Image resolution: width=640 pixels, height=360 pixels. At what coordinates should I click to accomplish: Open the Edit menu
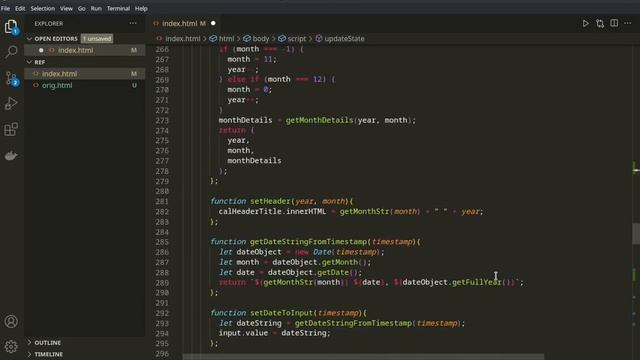point(20,8)
